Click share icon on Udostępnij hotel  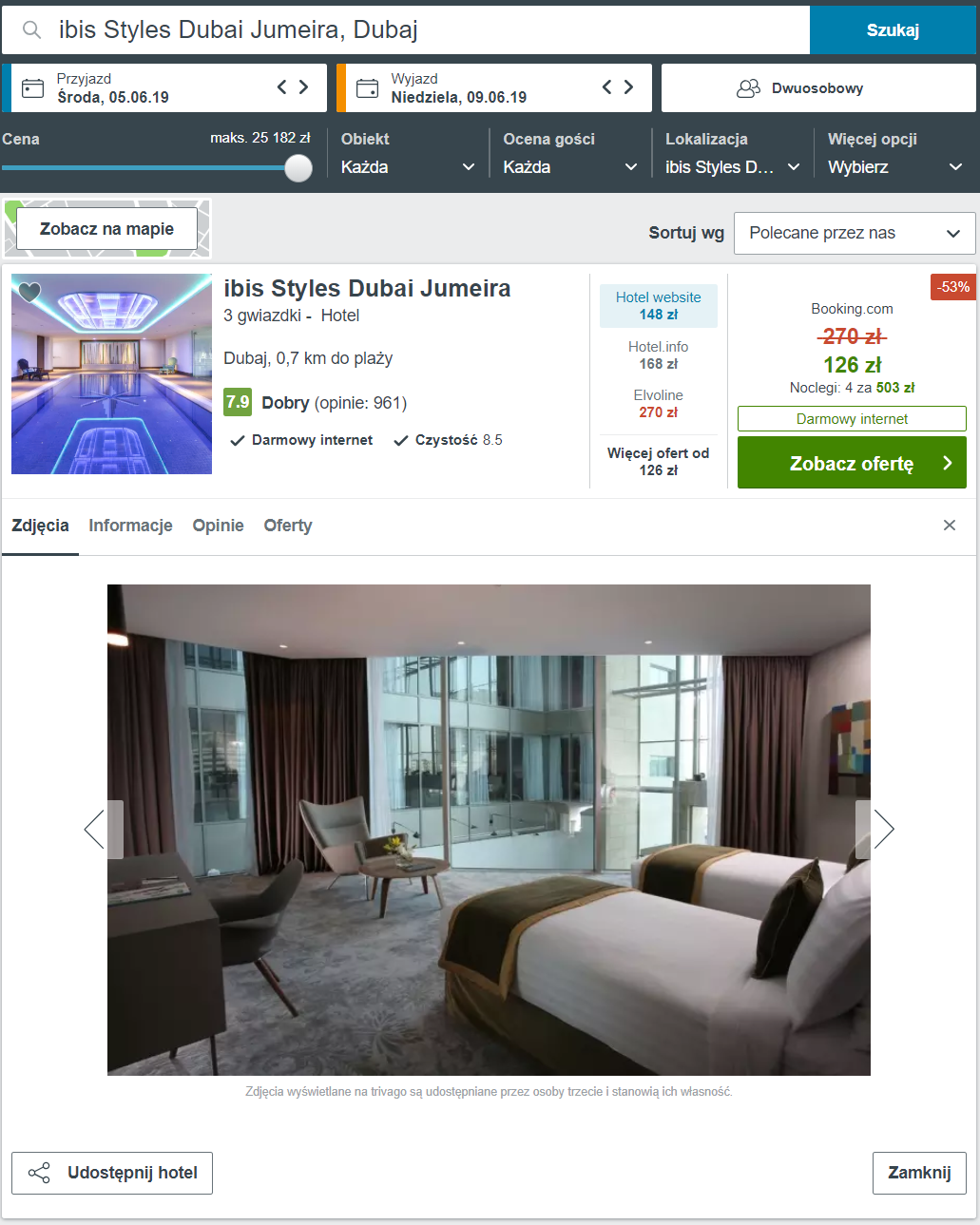tap(39, 1173)
